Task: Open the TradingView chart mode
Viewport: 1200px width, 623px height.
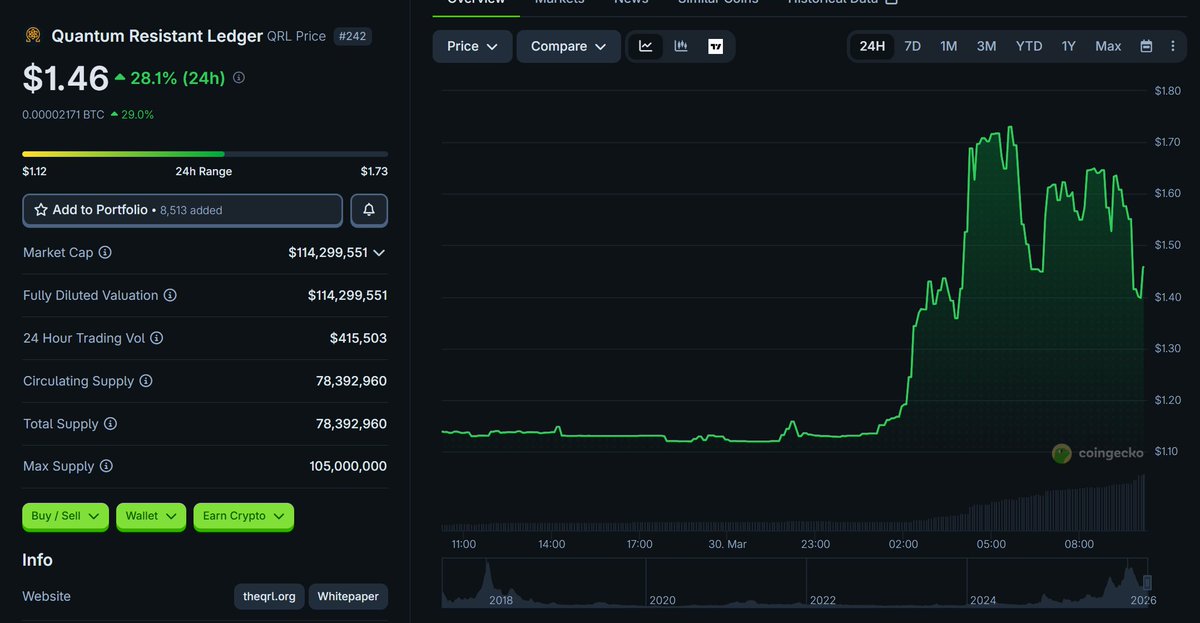Action: point(718,45)
